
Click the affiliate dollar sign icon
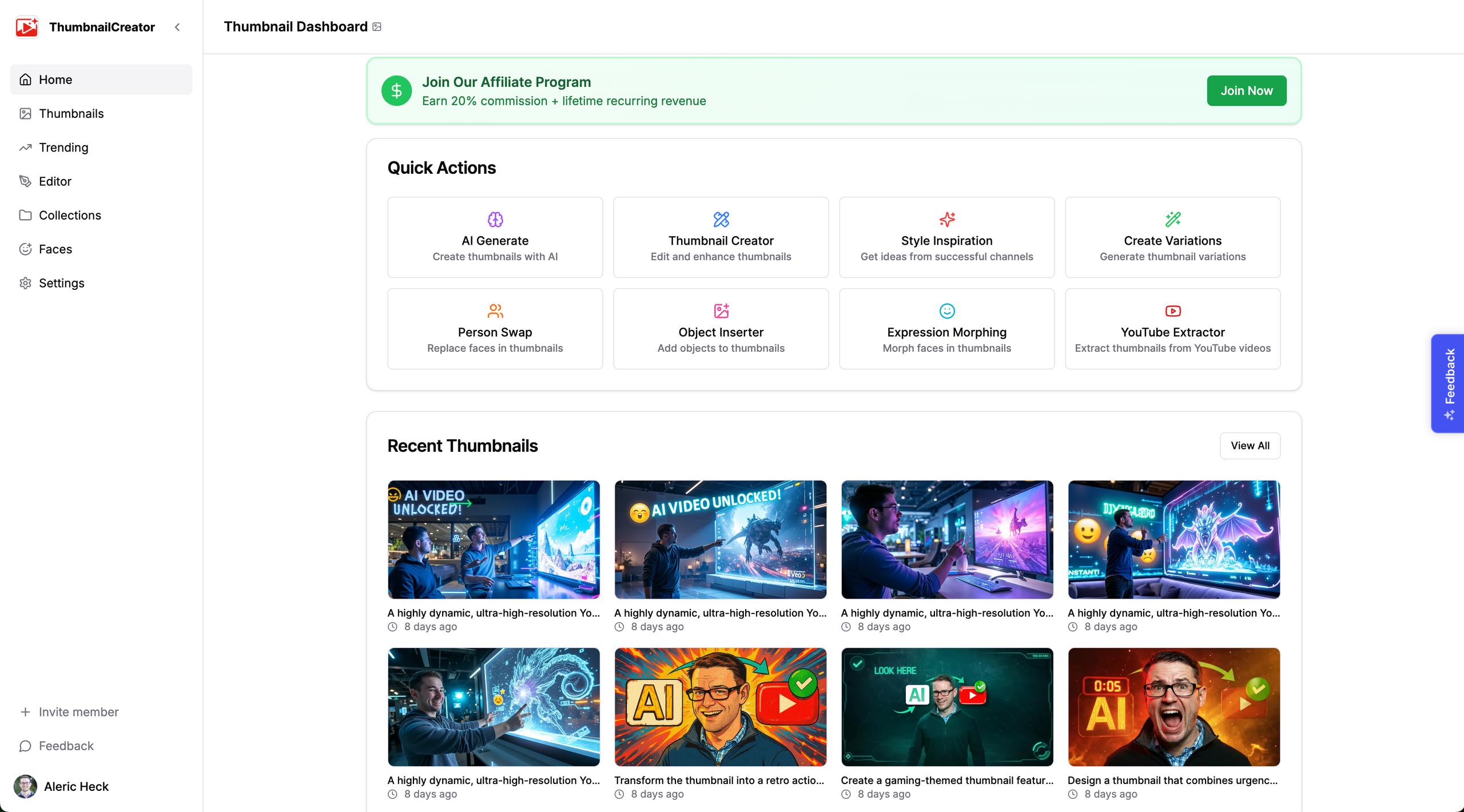click(x=396, y=91)
